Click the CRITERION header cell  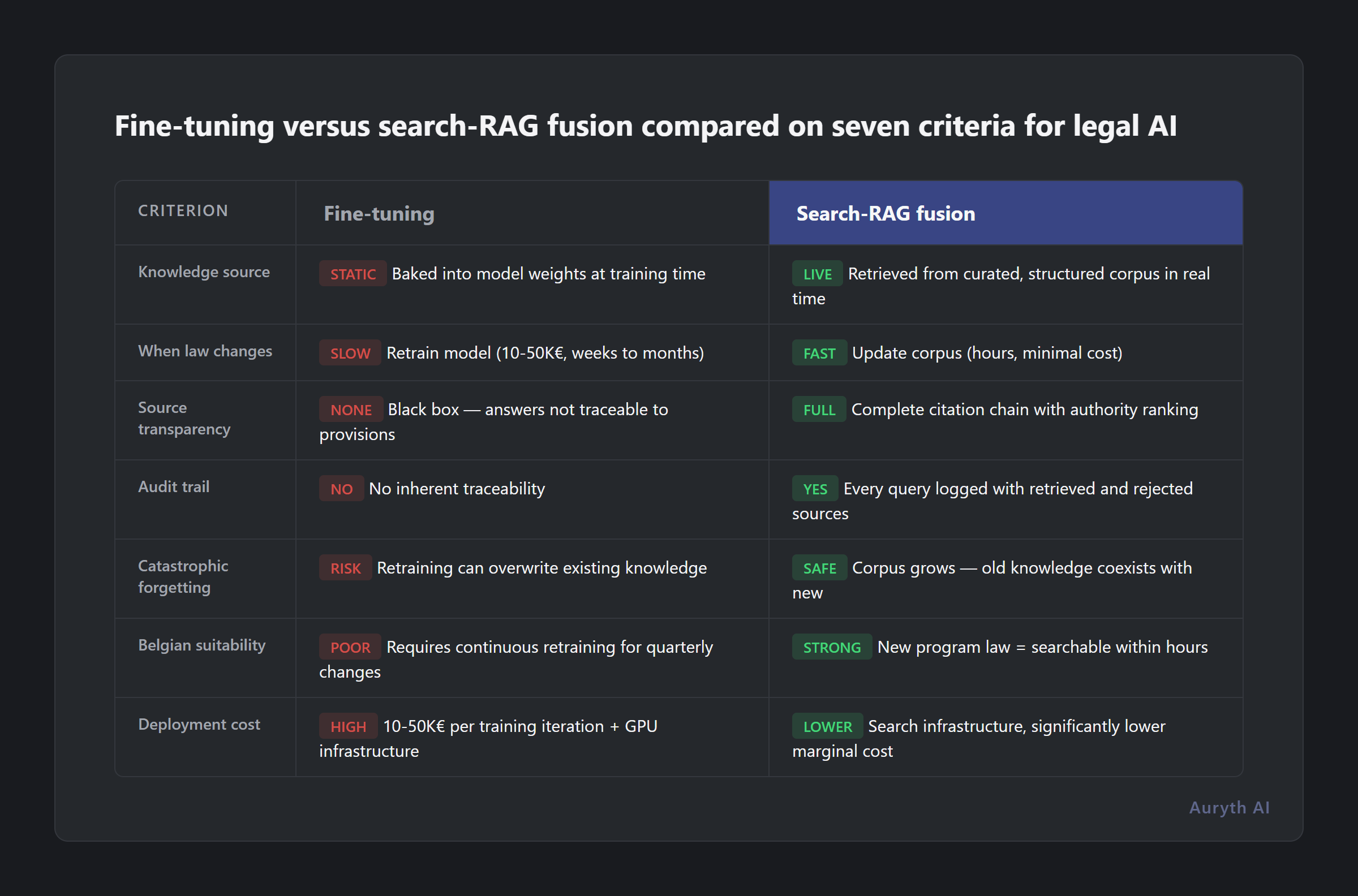tap(182, 211)
